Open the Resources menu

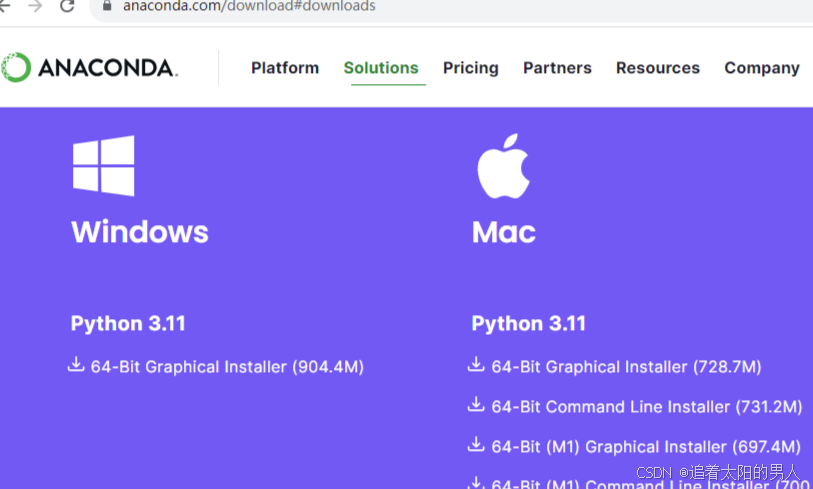pos(658,68)
